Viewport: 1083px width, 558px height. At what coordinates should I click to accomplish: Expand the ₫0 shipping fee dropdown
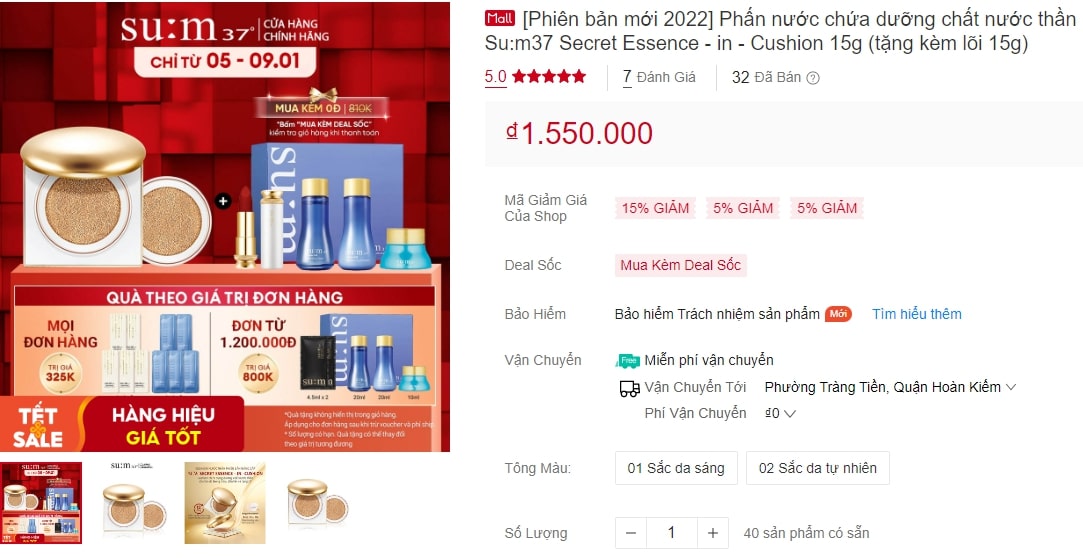point(781,414)
